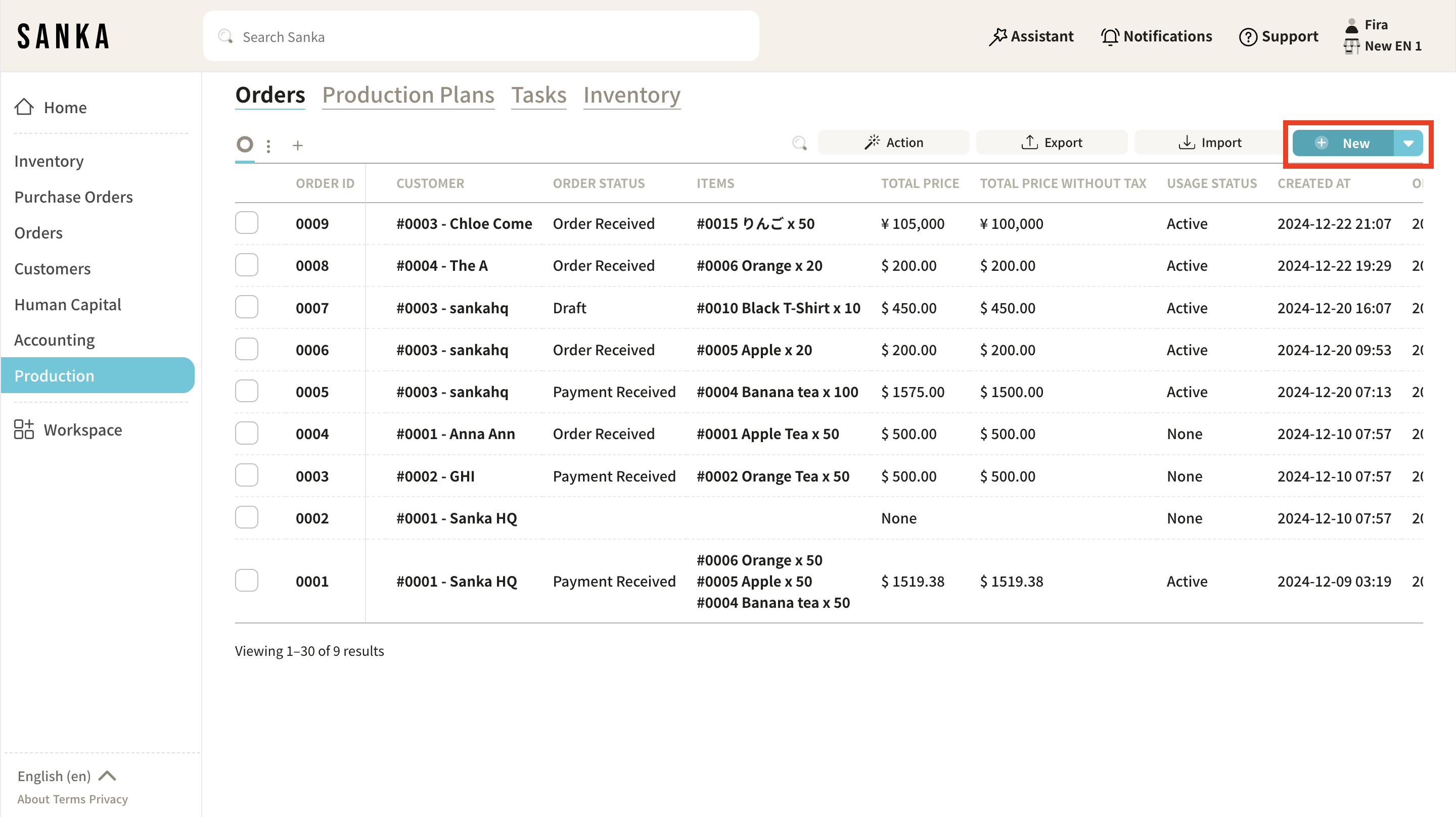Click the Support question mark icon
Screen dimensions: 1456x817
(1247, 37)
